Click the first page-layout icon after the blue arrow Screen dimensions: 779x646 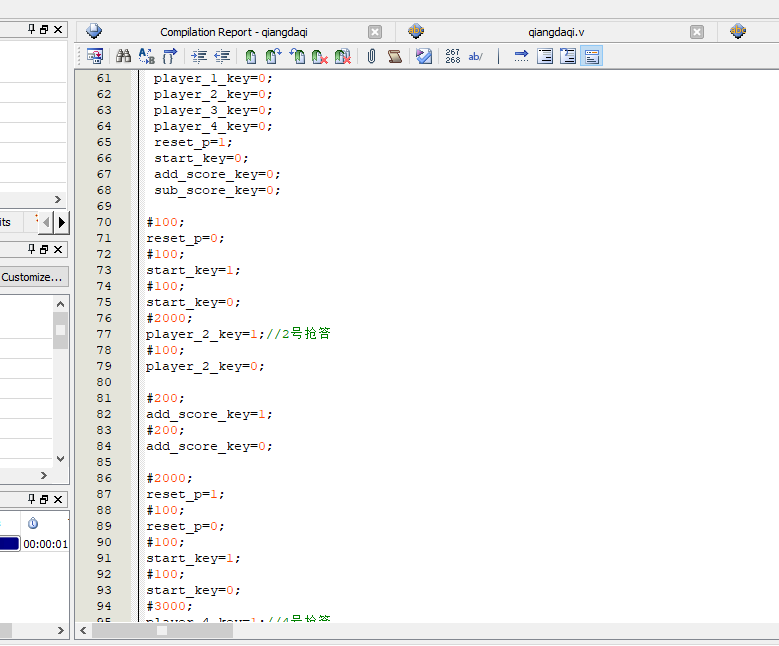[x=545, y=56]
